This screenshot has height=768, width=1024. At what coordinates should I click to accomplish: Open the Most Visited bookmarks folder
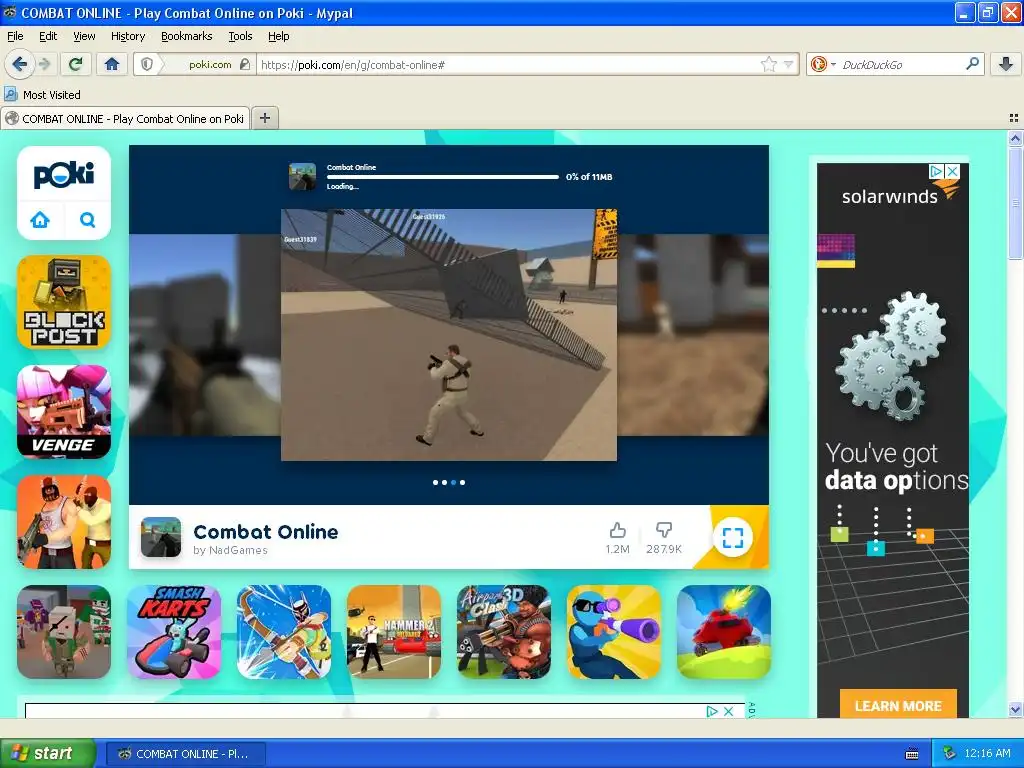43,95
